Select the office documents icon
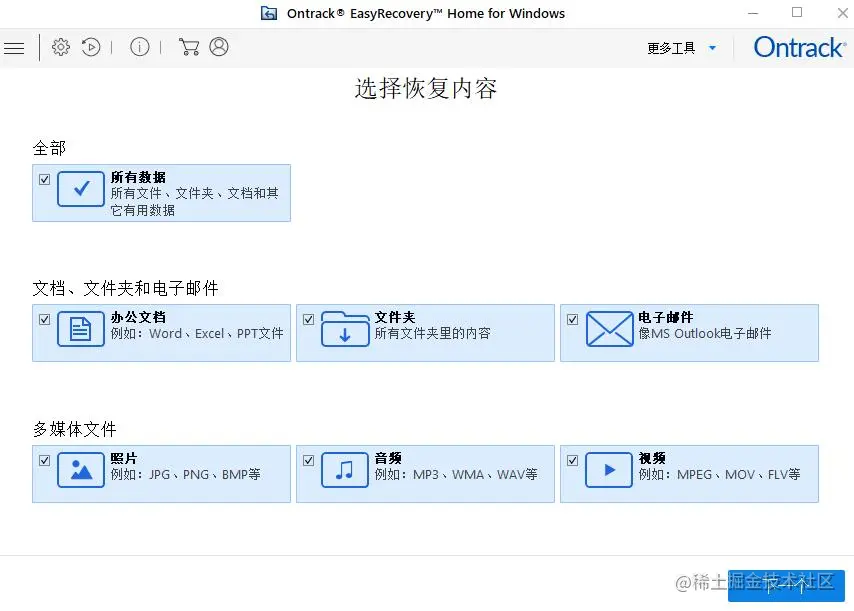854x611 pixels. point(81,329)
